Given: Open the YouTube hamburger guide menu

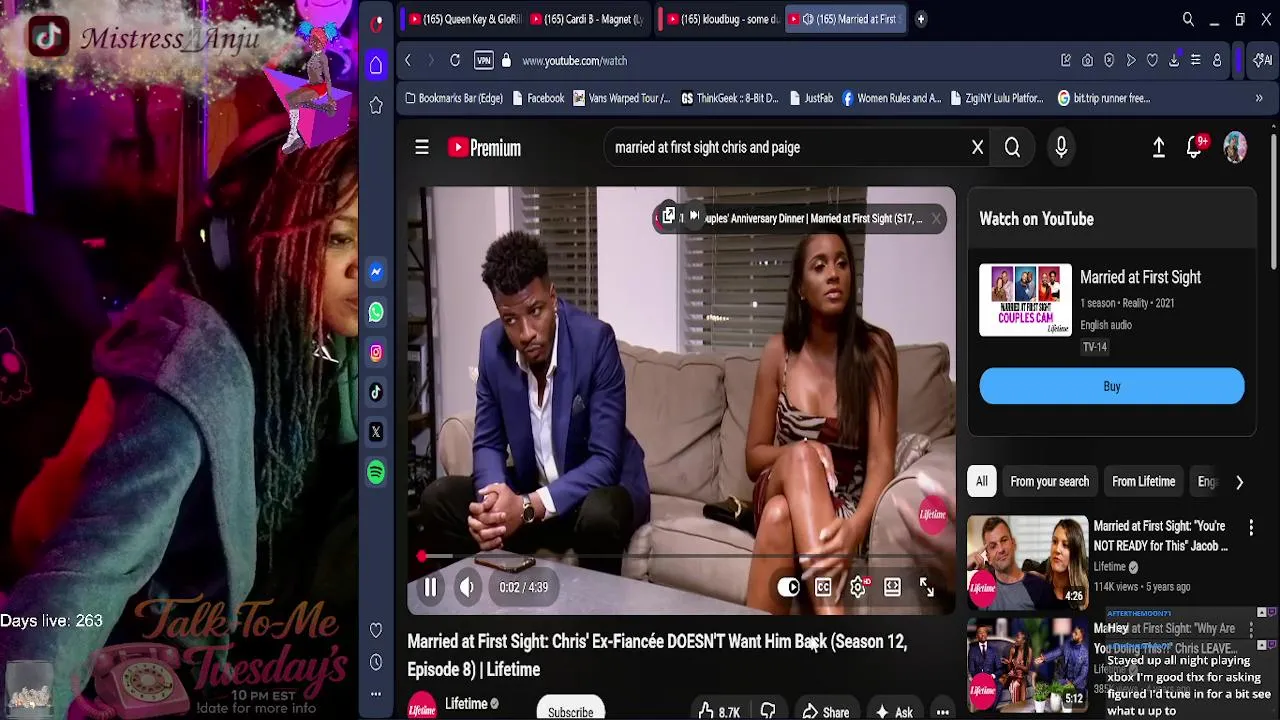Looking at the screenshot, I should pyautogui.click(x=422, y=148).
